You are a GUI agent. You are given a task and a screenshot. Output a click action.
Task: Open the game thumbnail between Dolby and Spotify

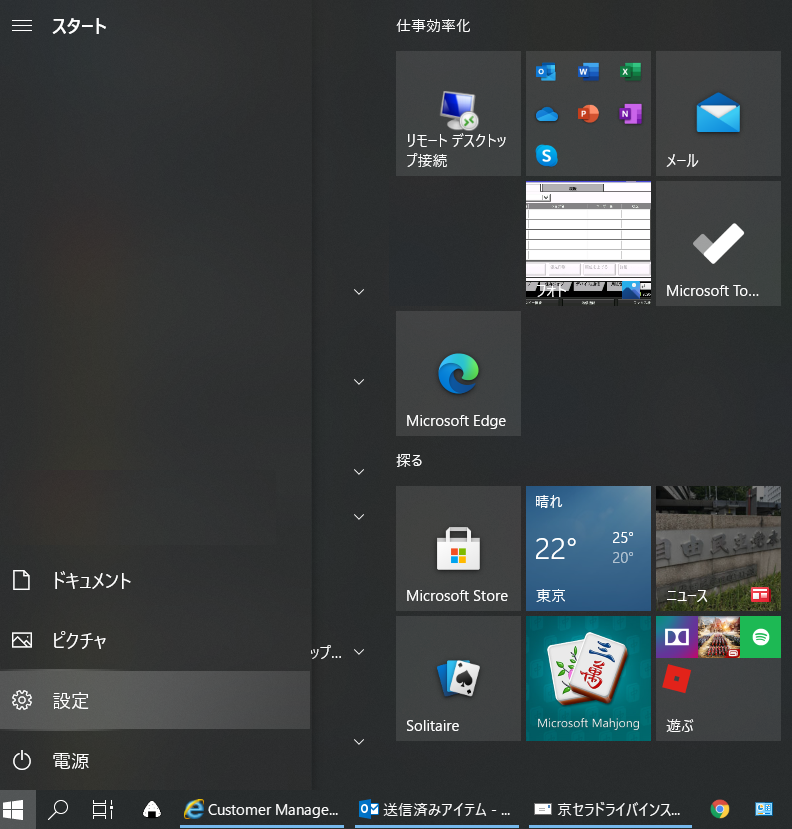click(719, 637)
